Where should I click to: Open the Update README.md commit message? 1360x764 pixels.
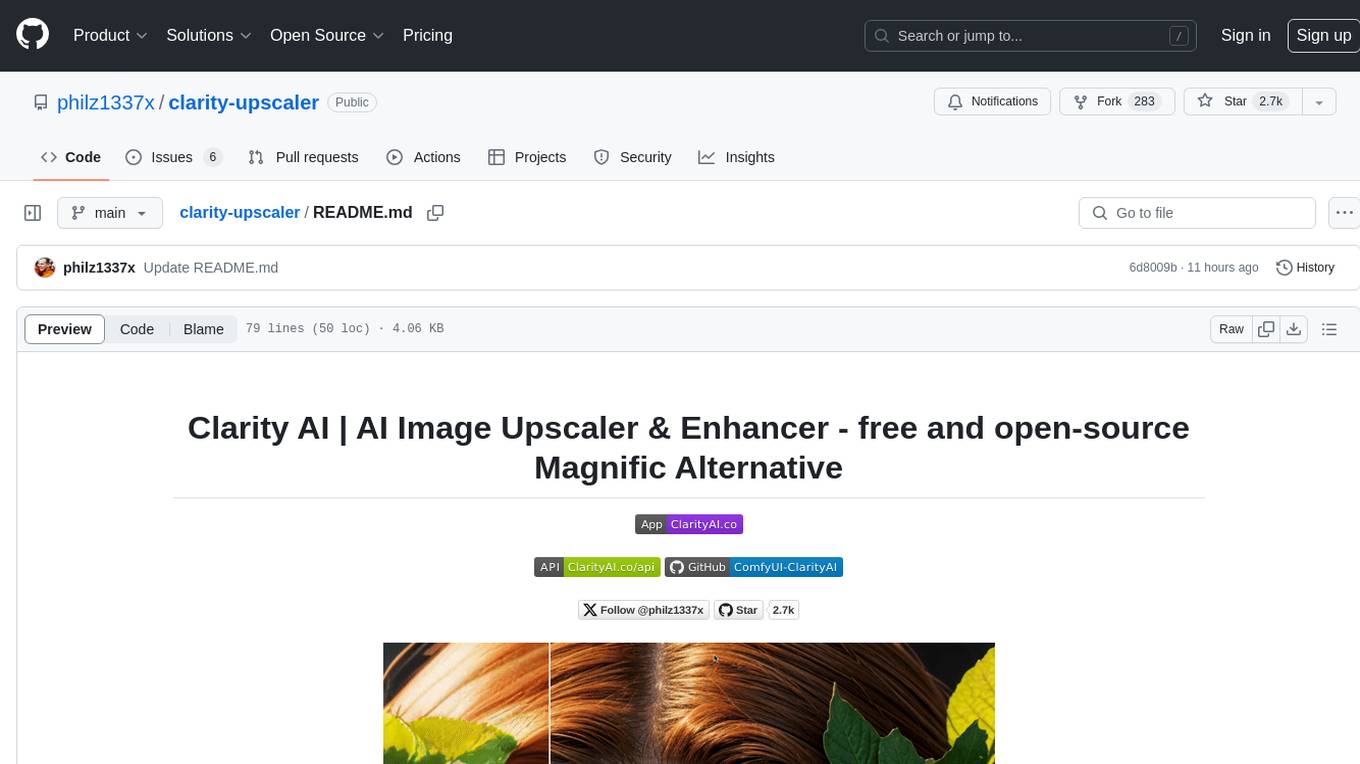pyautogui.click(x=211, y=267)
